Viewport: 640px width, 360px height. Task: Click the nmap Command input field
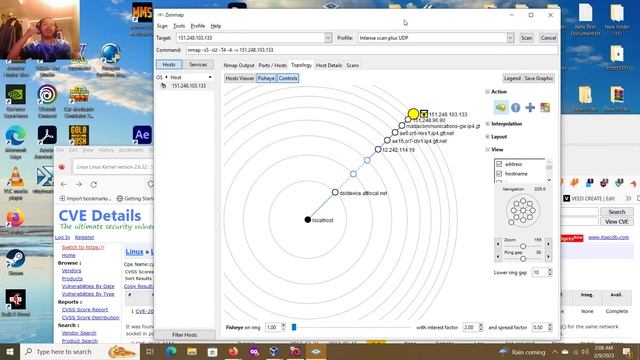(x=371, y=50)
